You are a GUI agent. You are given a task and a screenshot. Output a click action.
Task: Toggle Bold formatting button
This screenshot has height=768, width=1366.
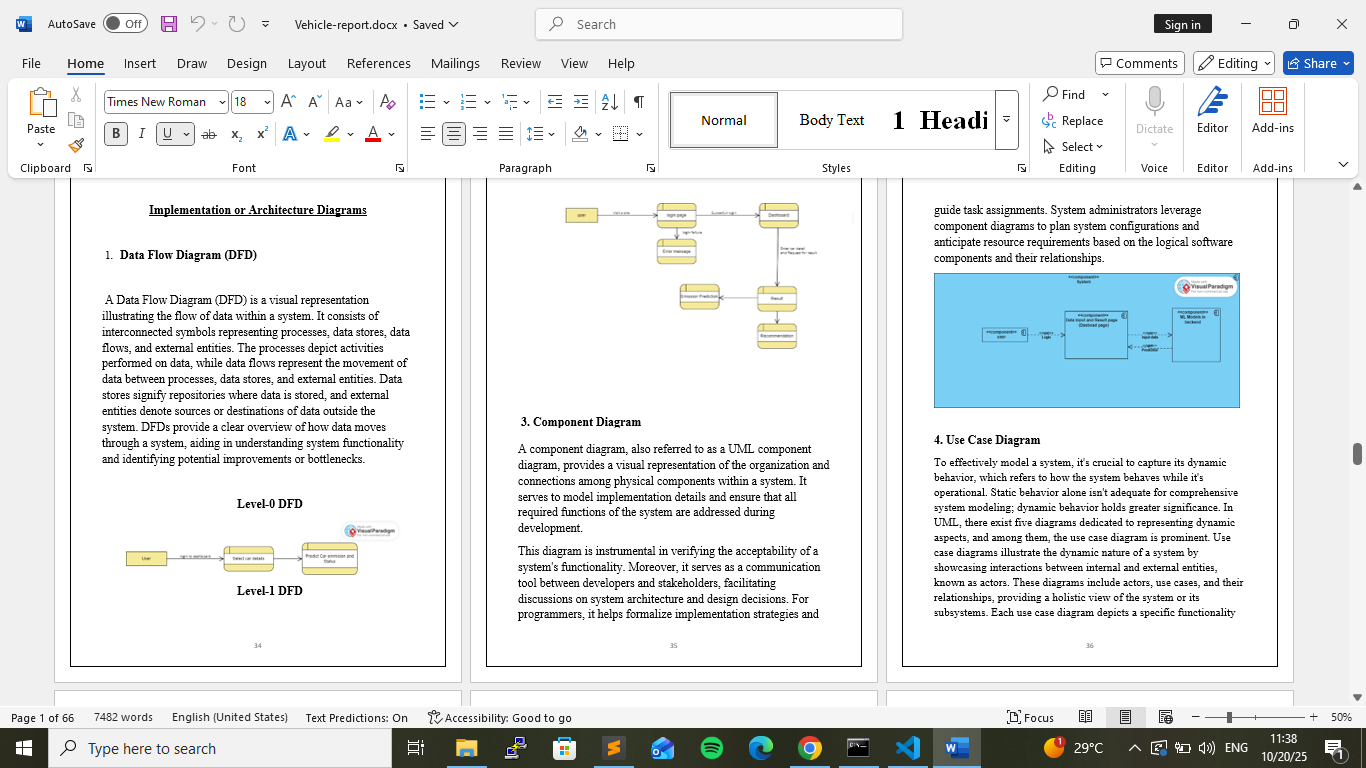116,134
